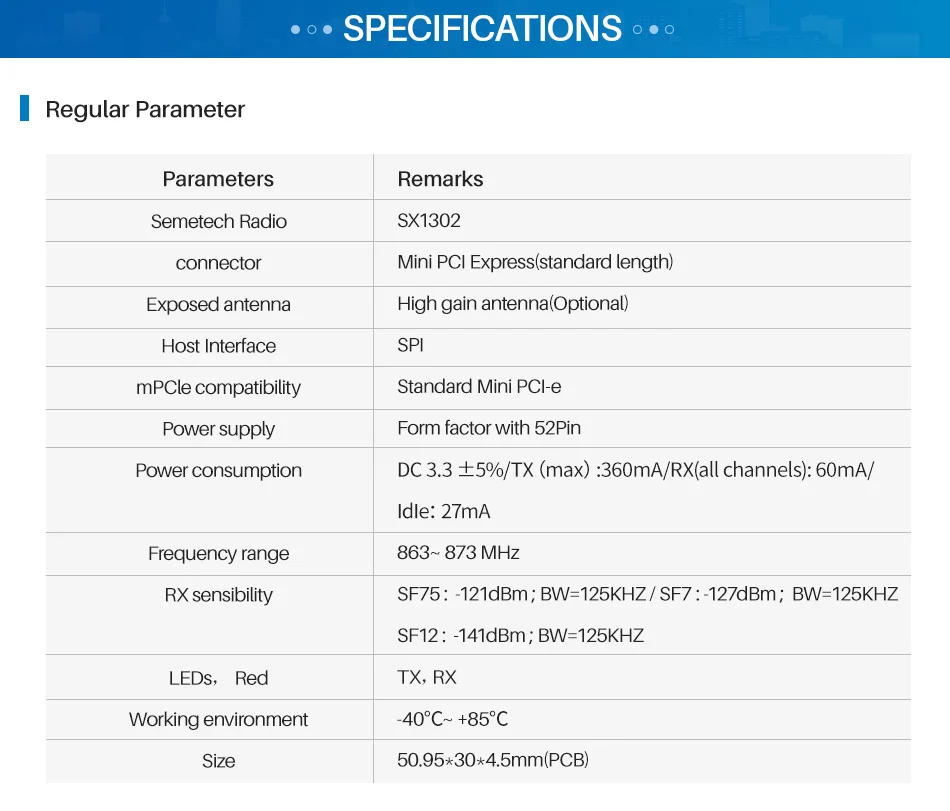Click the blue bar beside Regular Parameter
The image size is (950, 811).
[24, 108]
